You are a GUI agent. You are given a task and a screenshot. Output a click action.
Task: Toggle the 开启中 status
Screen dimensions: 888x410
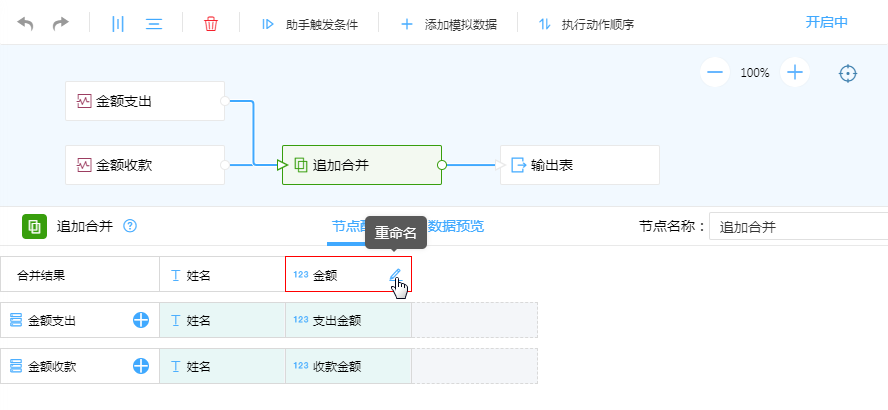pyautogui.click(x=826, y=22)
